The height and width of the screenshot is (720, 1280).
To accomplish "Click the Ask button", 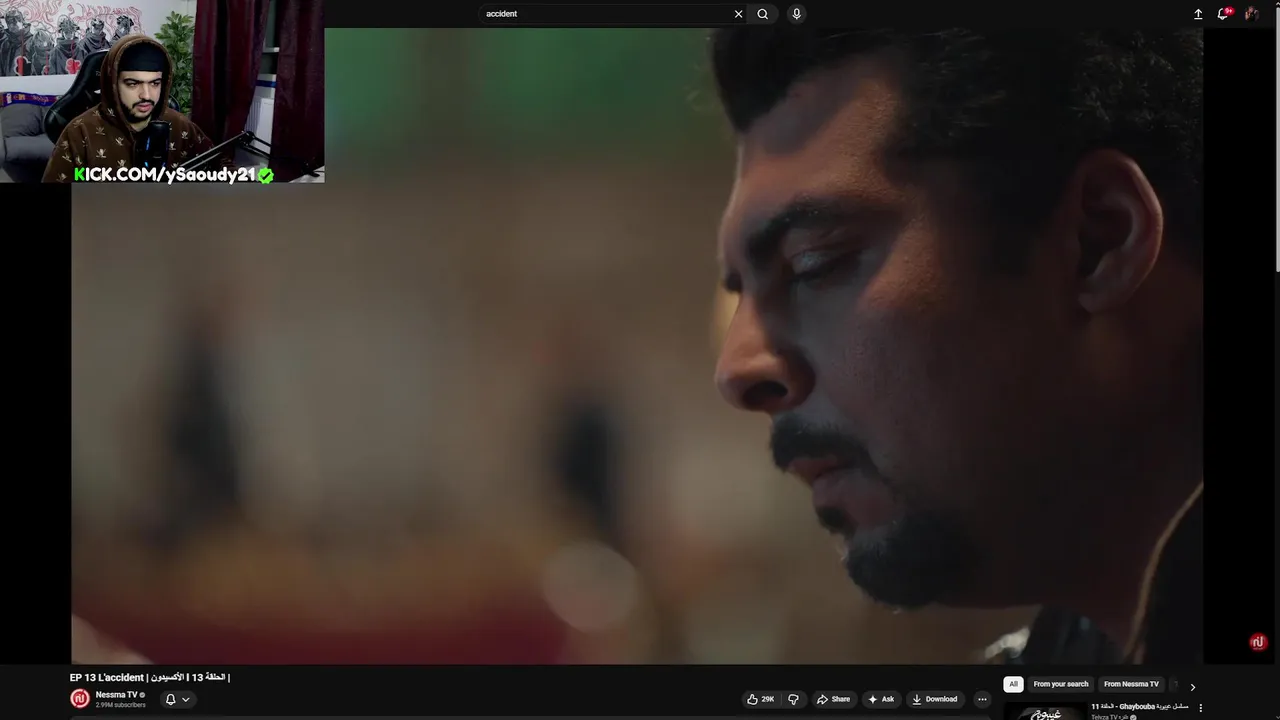I will click(x=881, y=700).
